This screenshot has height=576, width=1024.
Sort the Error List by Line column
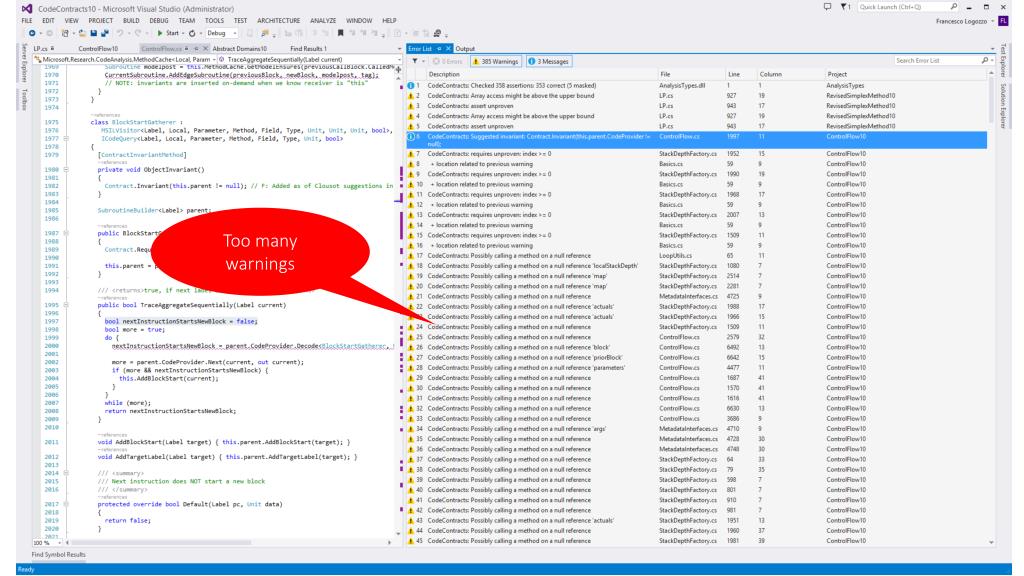734,74
